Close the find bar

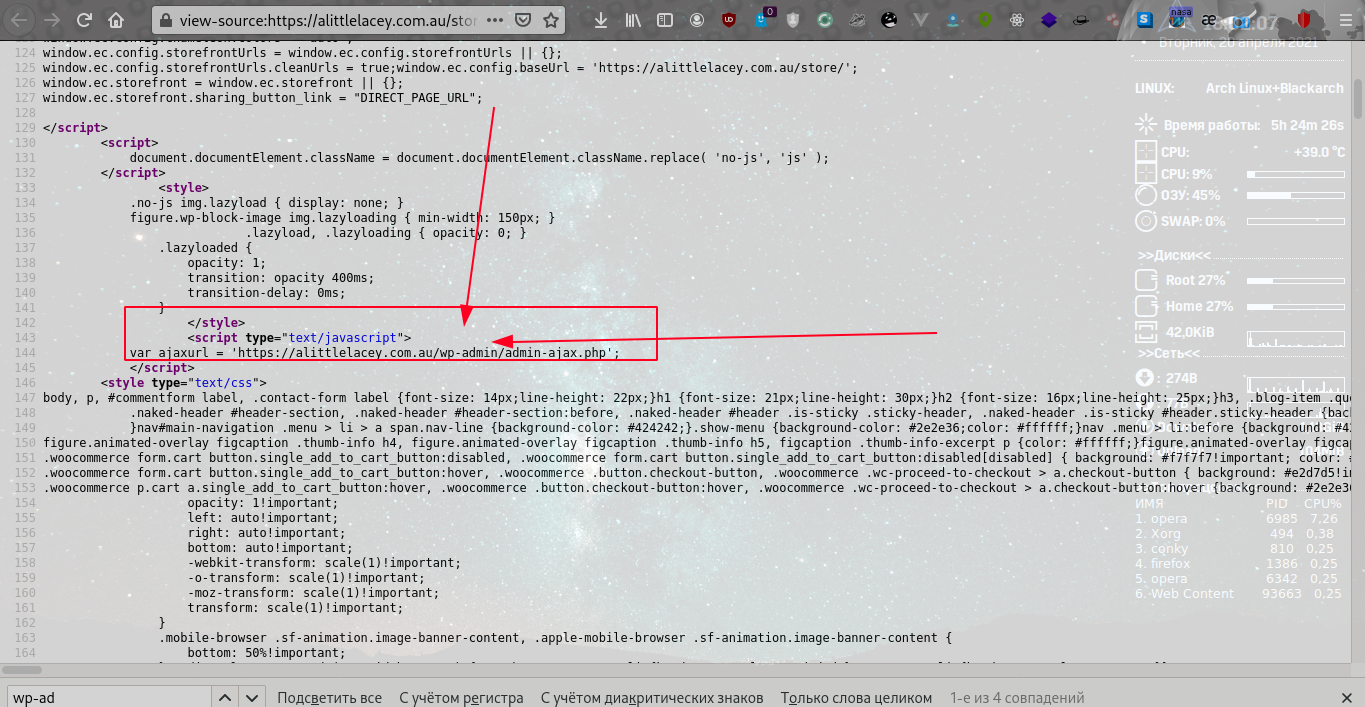[1346, 697]
